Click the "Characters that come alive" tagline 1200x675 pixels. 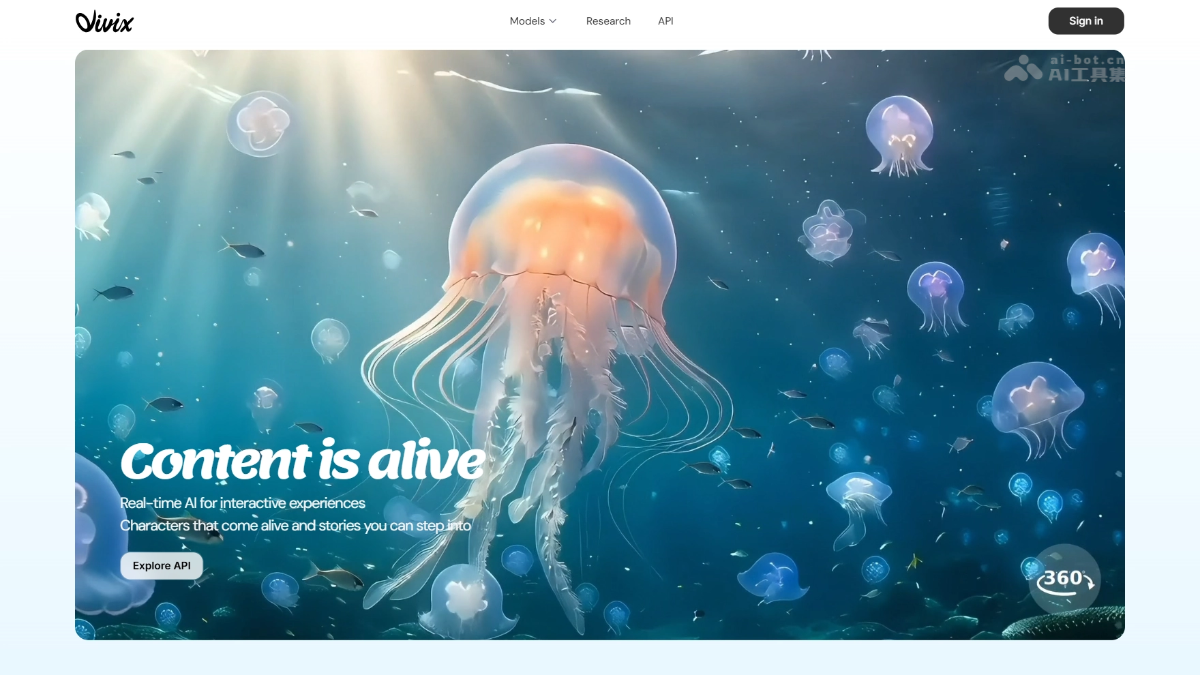(296, 525)
